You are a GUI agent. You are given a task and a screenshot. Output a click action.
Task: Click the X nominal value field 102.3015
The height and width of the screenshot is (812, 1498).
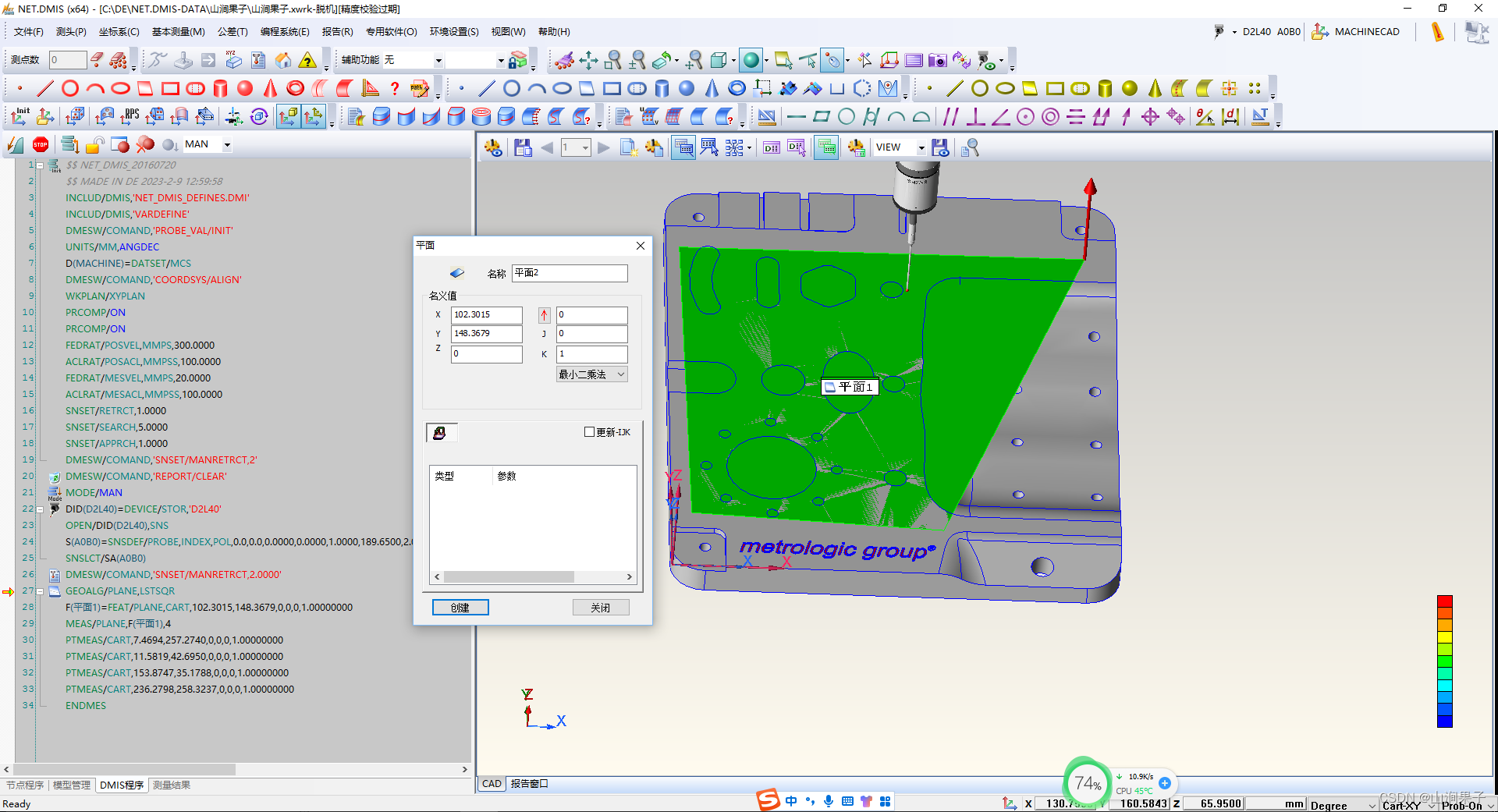click(487, 315)
